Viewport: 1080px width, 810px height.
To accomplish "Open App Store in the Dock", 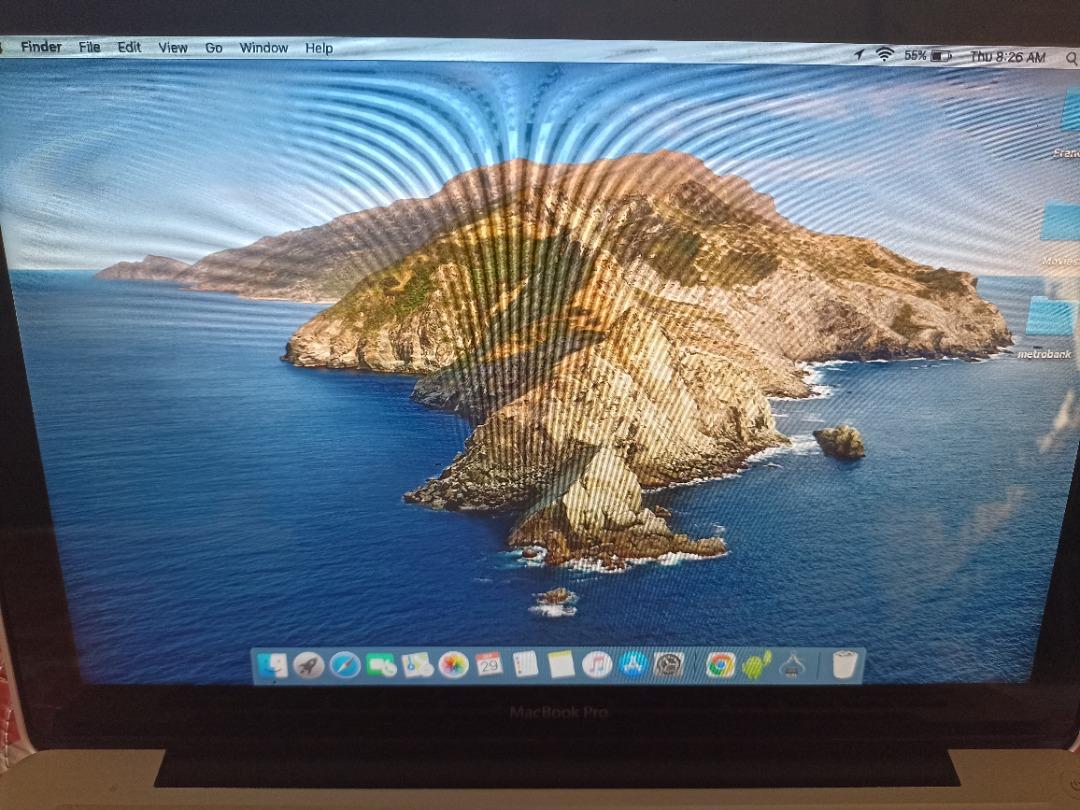I will pos(633,664).
